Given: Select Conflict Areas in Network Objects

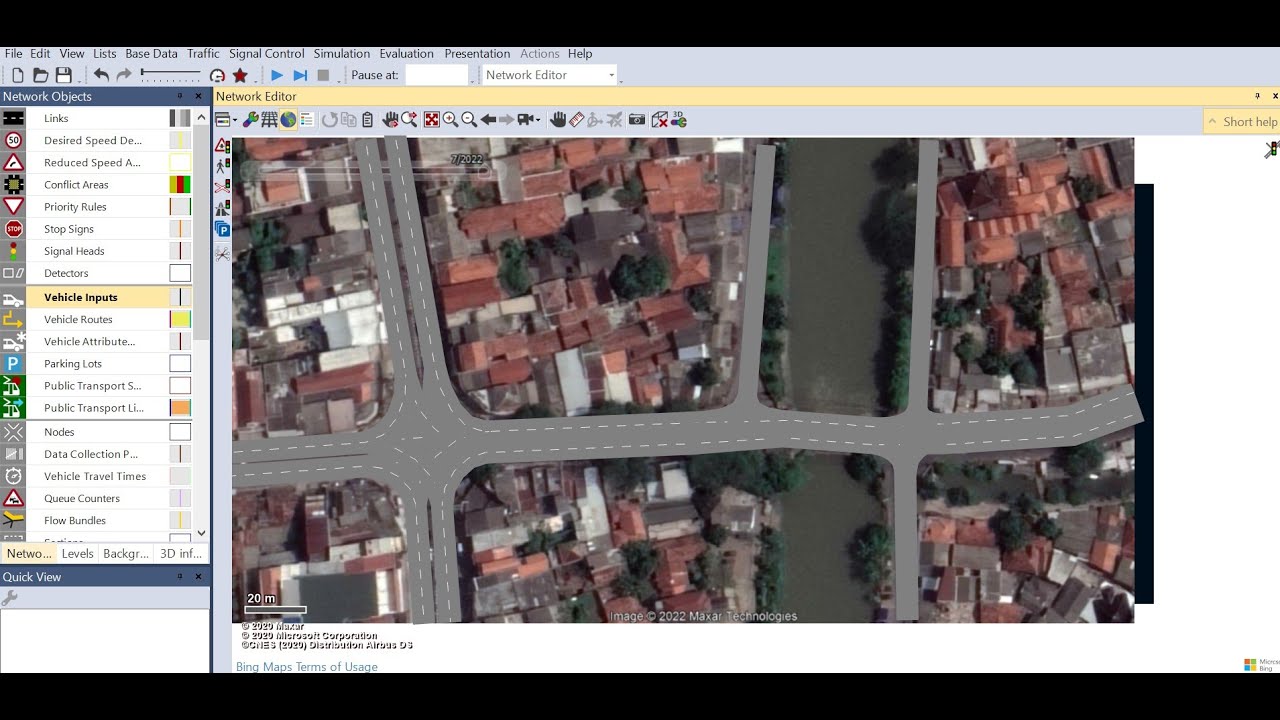Looking at the screenshot, I should (x=76, y=185).
